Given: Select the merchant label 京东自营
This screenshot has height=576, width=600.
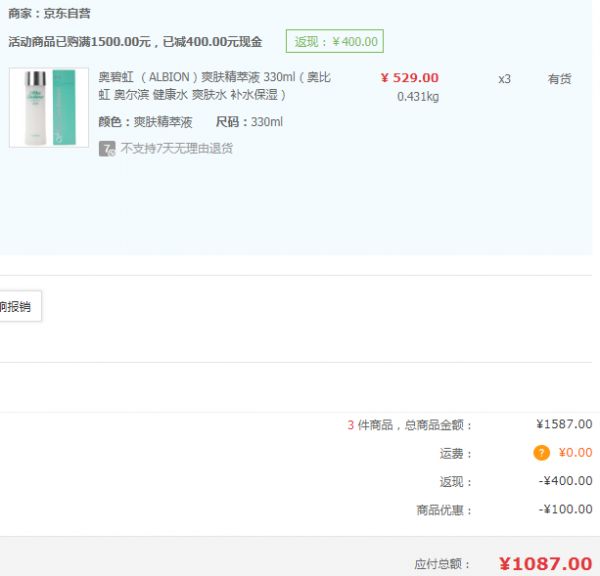Looking at the screenshot, I should coord(67,14).
